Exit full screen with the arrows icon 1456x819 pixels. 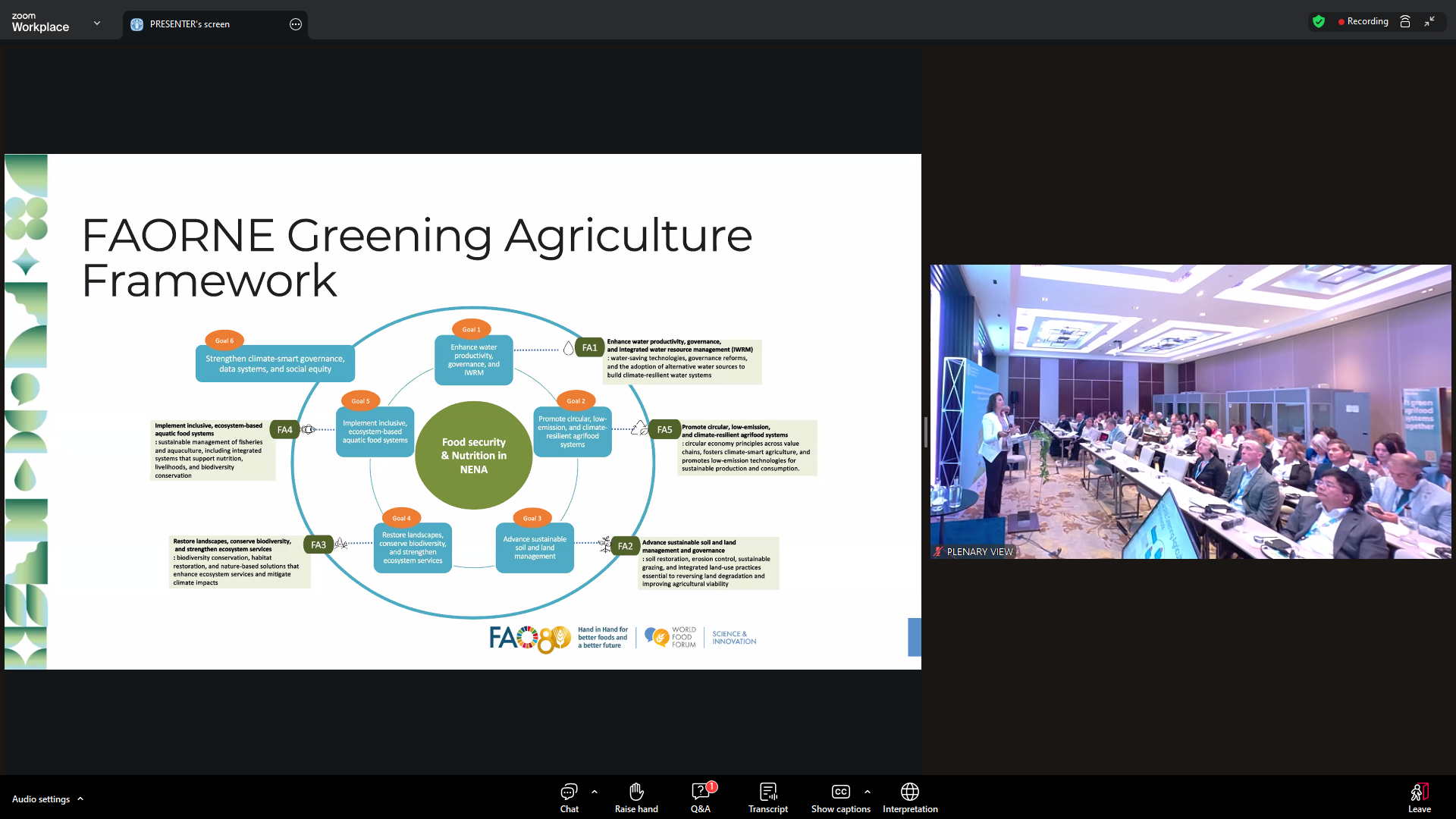[1429, 22]
